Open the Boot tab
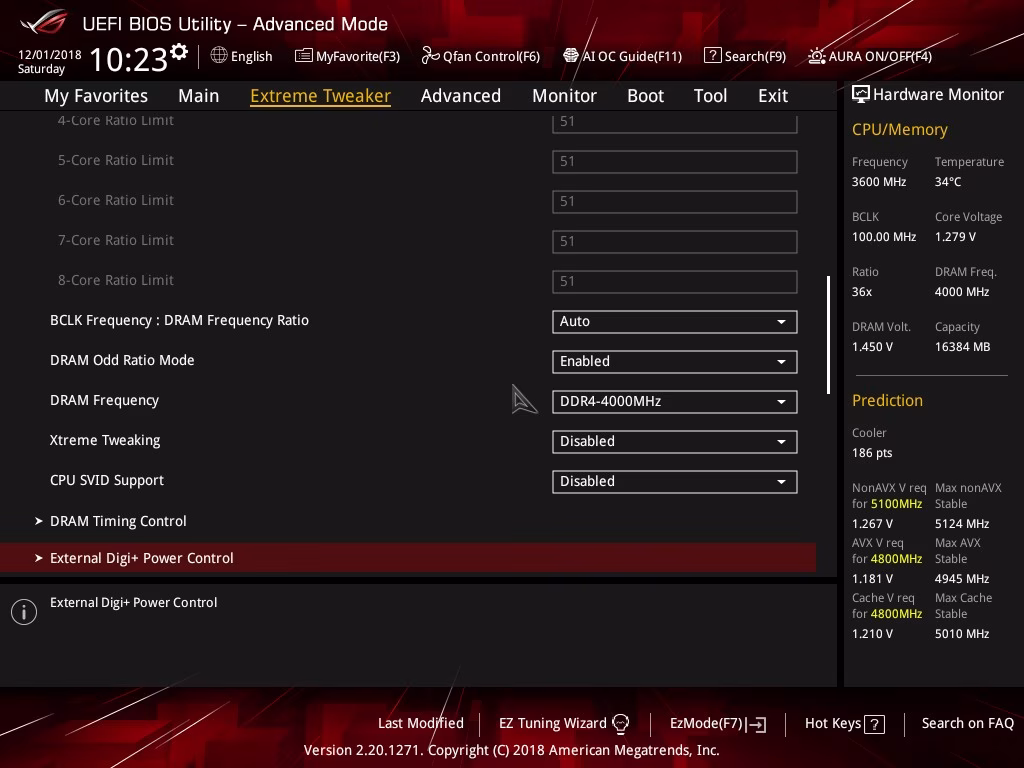 tap(645, 96)
